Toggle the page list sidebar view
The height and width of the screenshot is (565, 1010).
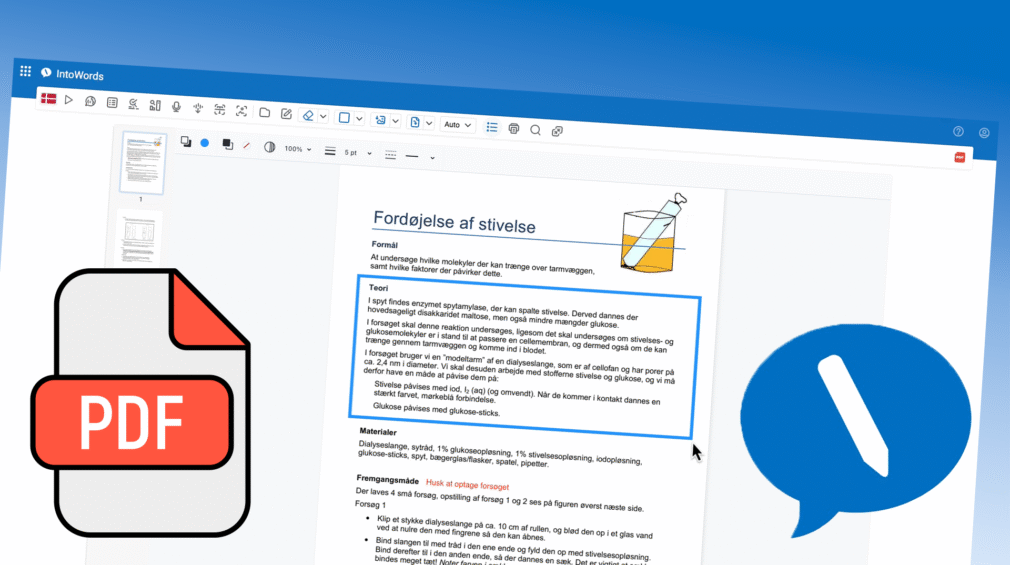tap(491, 127)
